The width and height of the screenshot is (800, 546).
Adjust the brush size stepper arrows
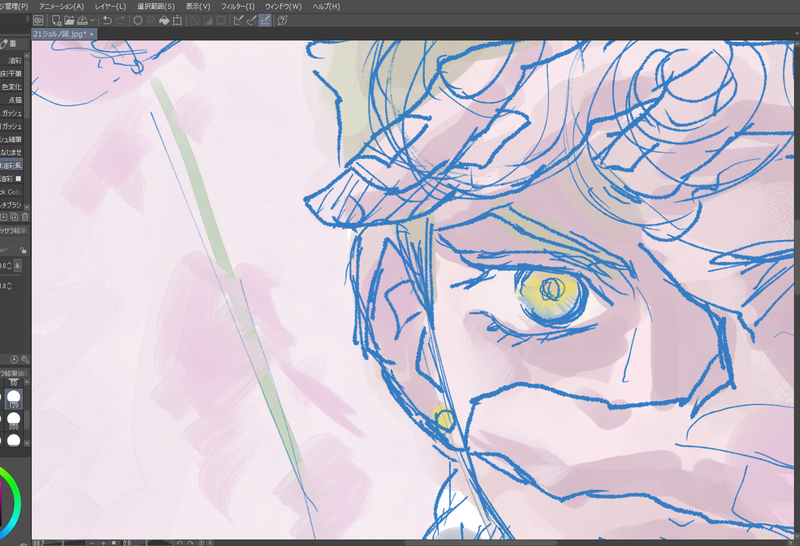[9, 266]
